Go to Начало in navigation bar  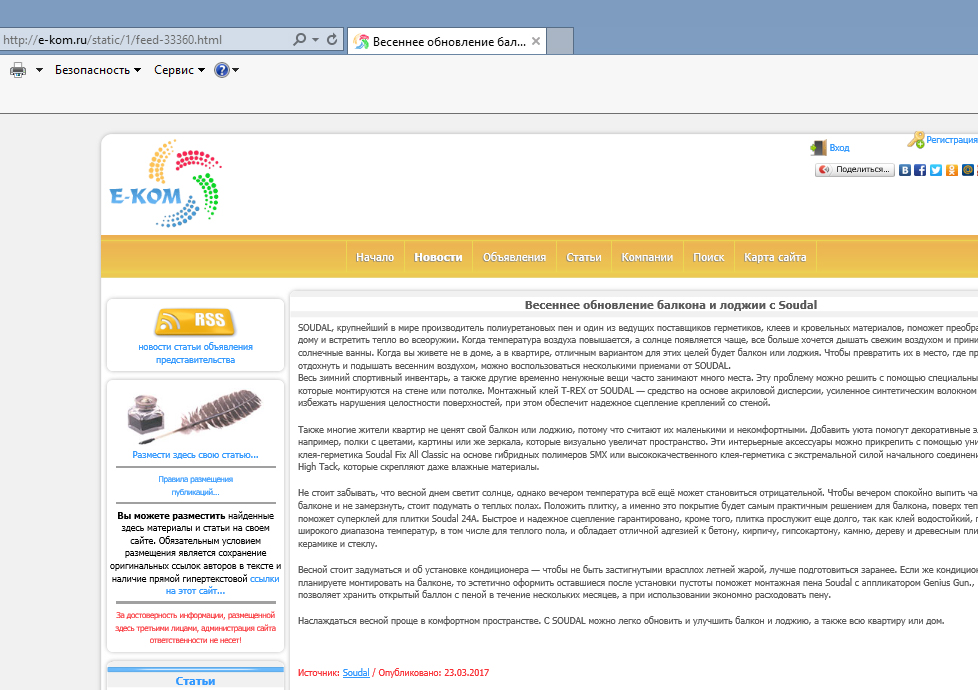[x=375, y=257]
